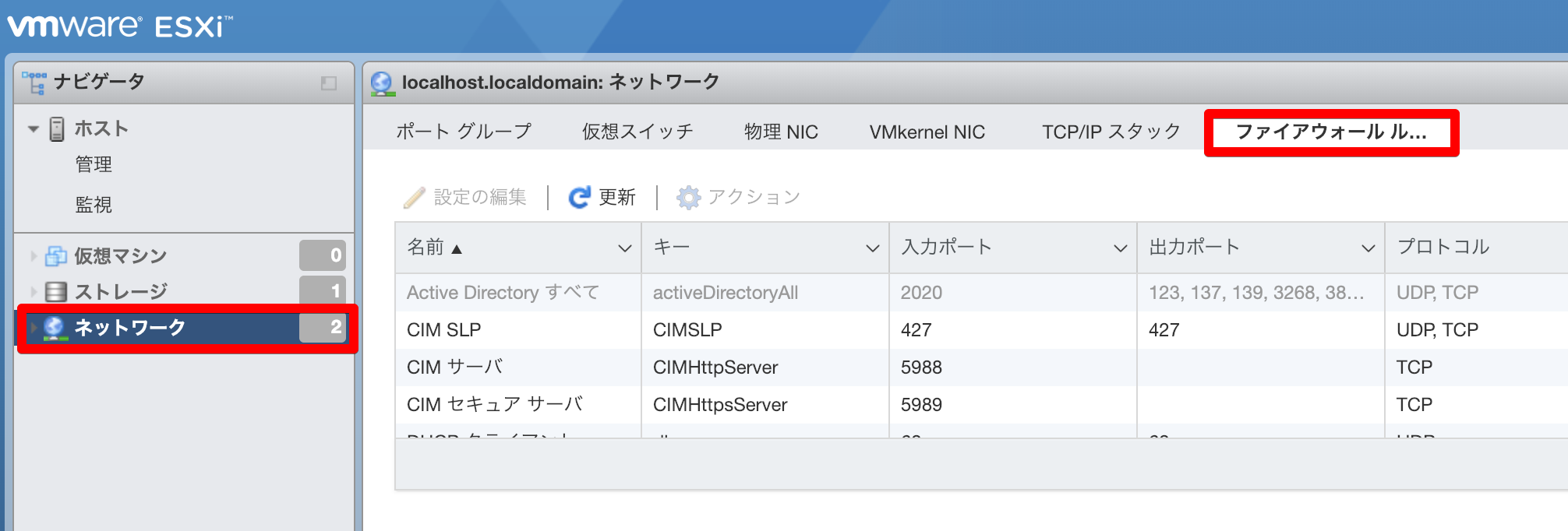Click the gear icon for アクション
This screenshot has width=1568, height=531.
688,197
